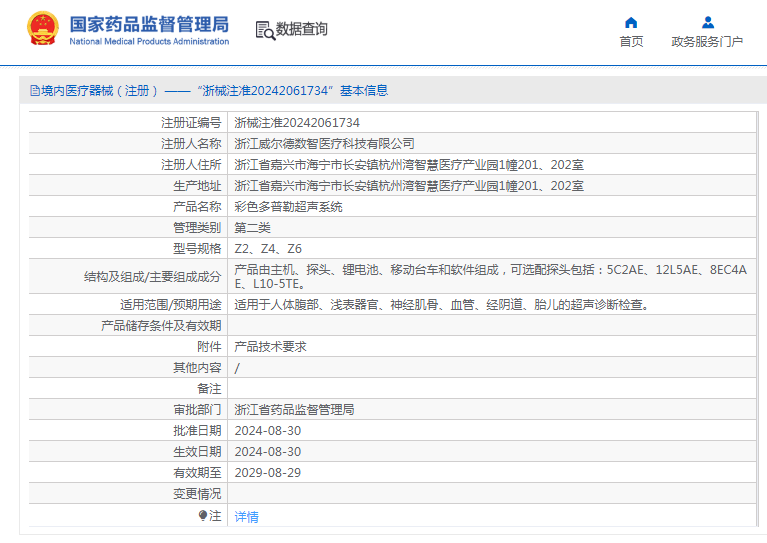Click registrant name 浙江威尔德数智医疗科技有限公司
This screenshot has height=543, width=767.
coord(324,144)
